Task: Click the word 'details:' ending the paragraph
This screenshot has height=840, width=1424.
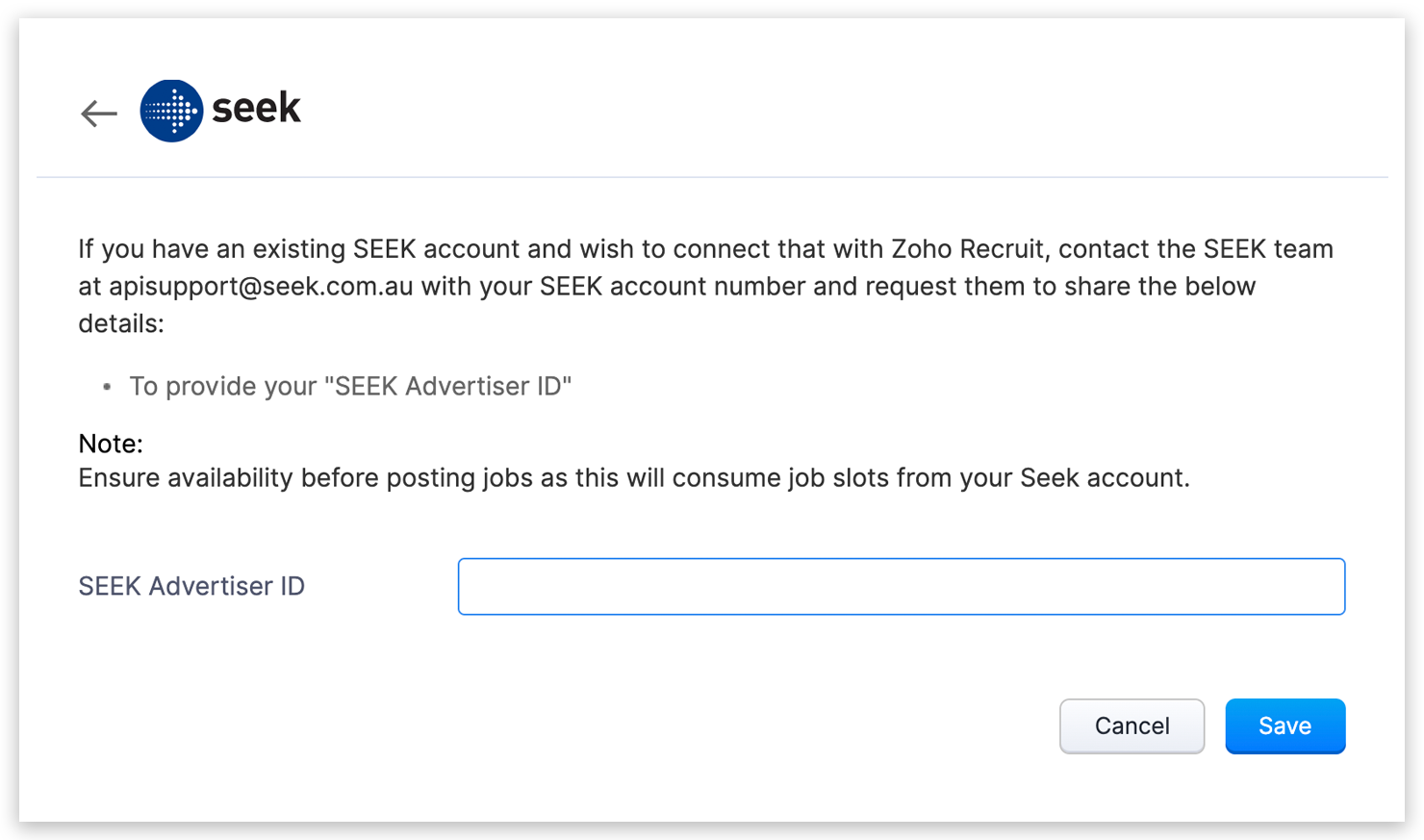Action: click(x=121, y=324)
